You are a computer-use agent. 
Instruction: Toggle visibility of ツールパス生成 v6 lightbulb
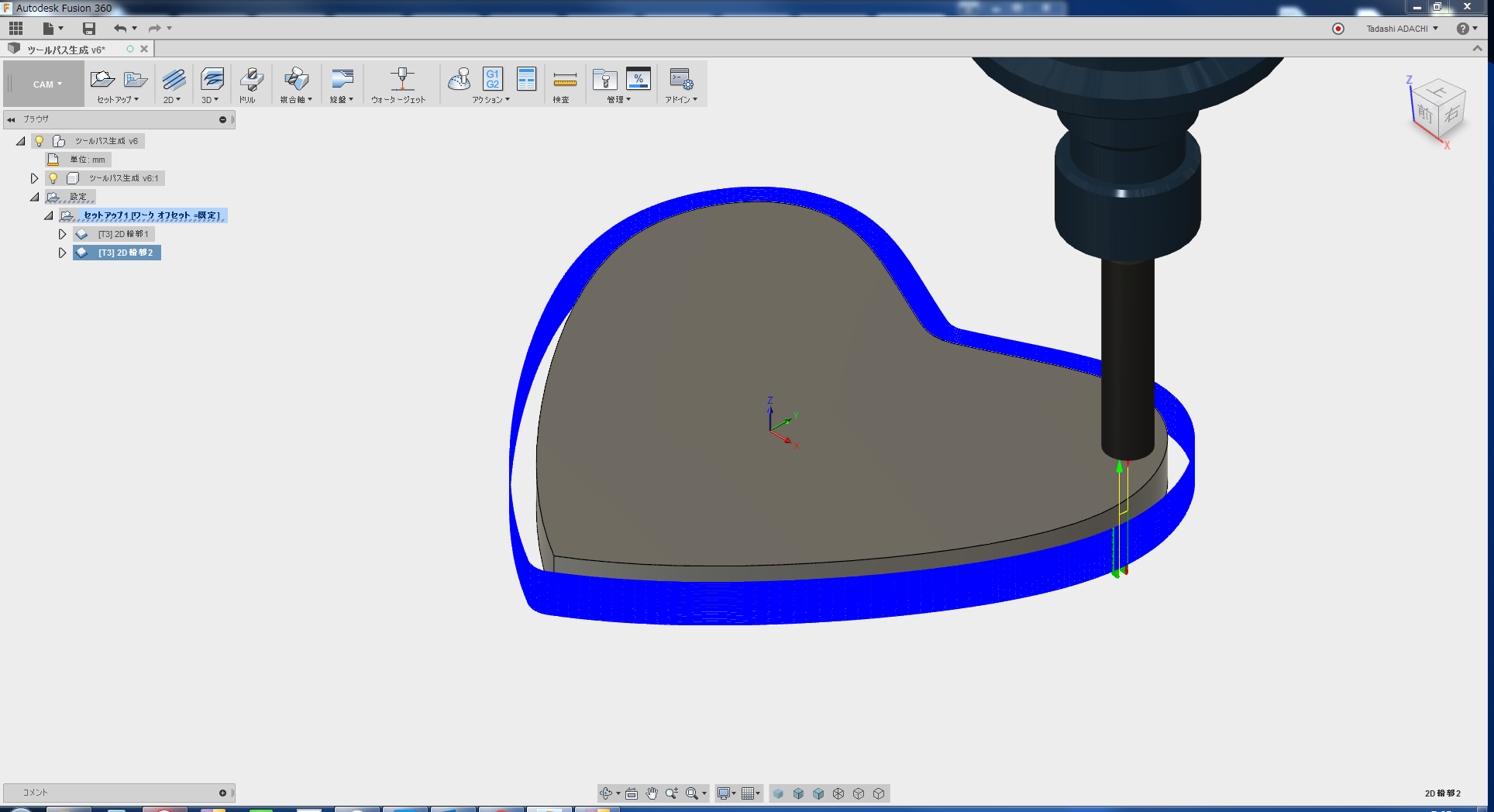[x=40, y=140]
